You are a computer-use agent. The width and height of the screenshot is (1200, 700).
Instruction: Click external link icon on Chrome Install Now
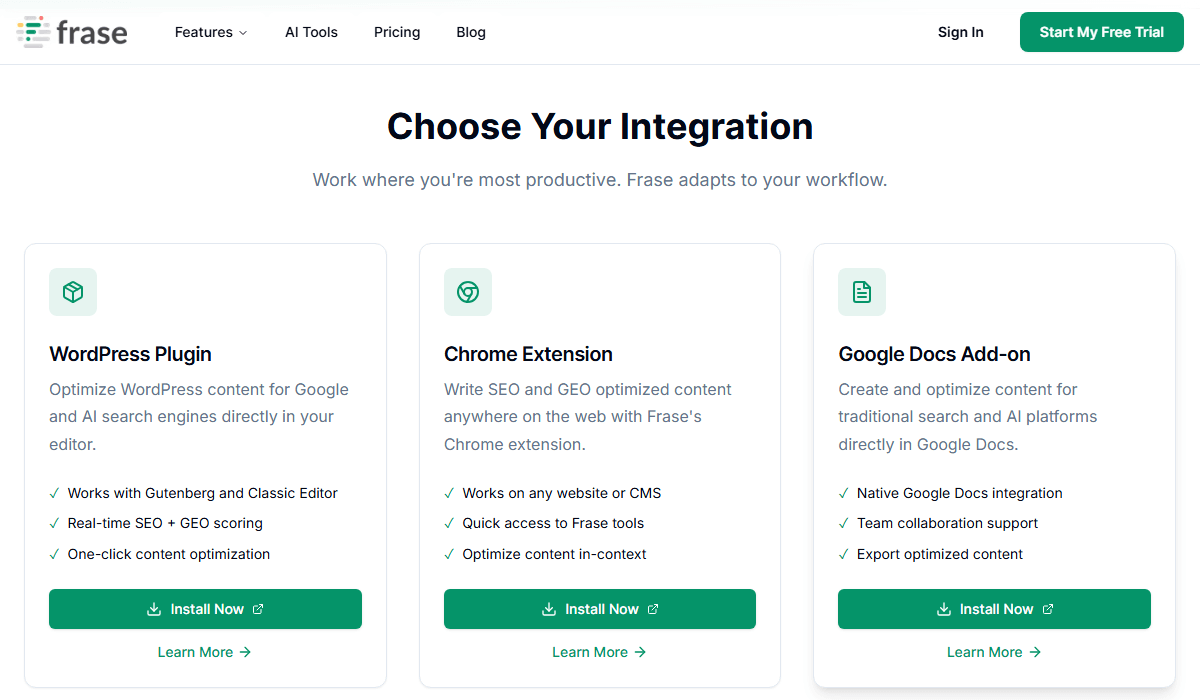coord(654,609)
